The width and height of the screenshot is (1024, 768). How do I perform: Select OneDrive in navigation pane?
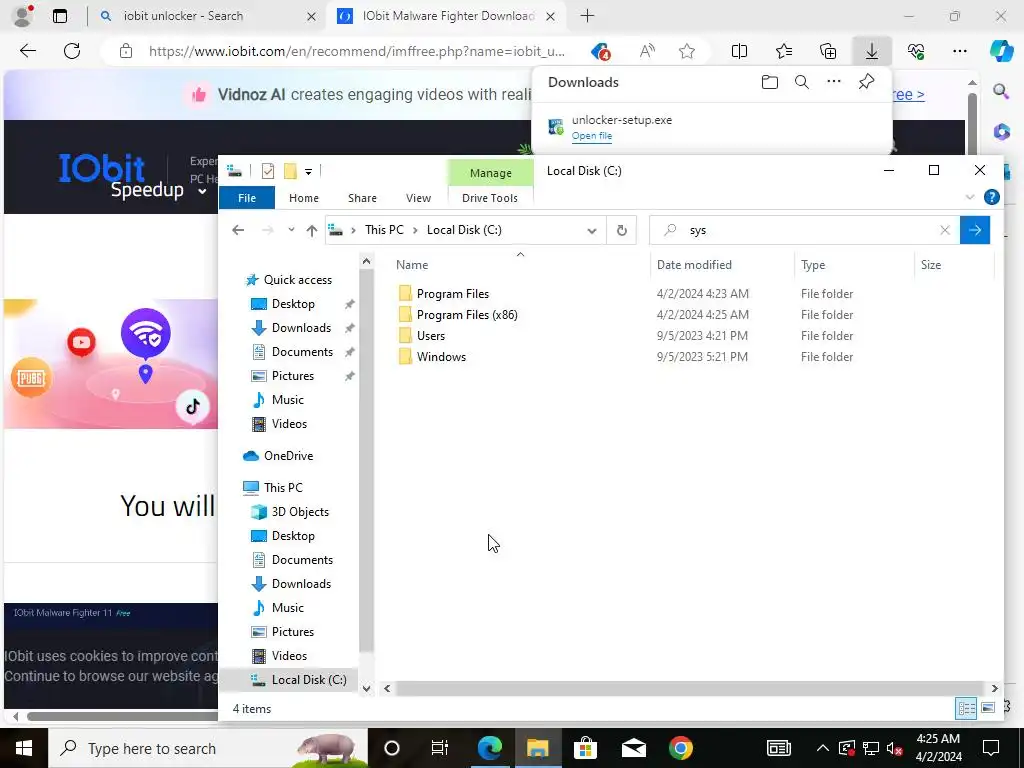[288, 456]
